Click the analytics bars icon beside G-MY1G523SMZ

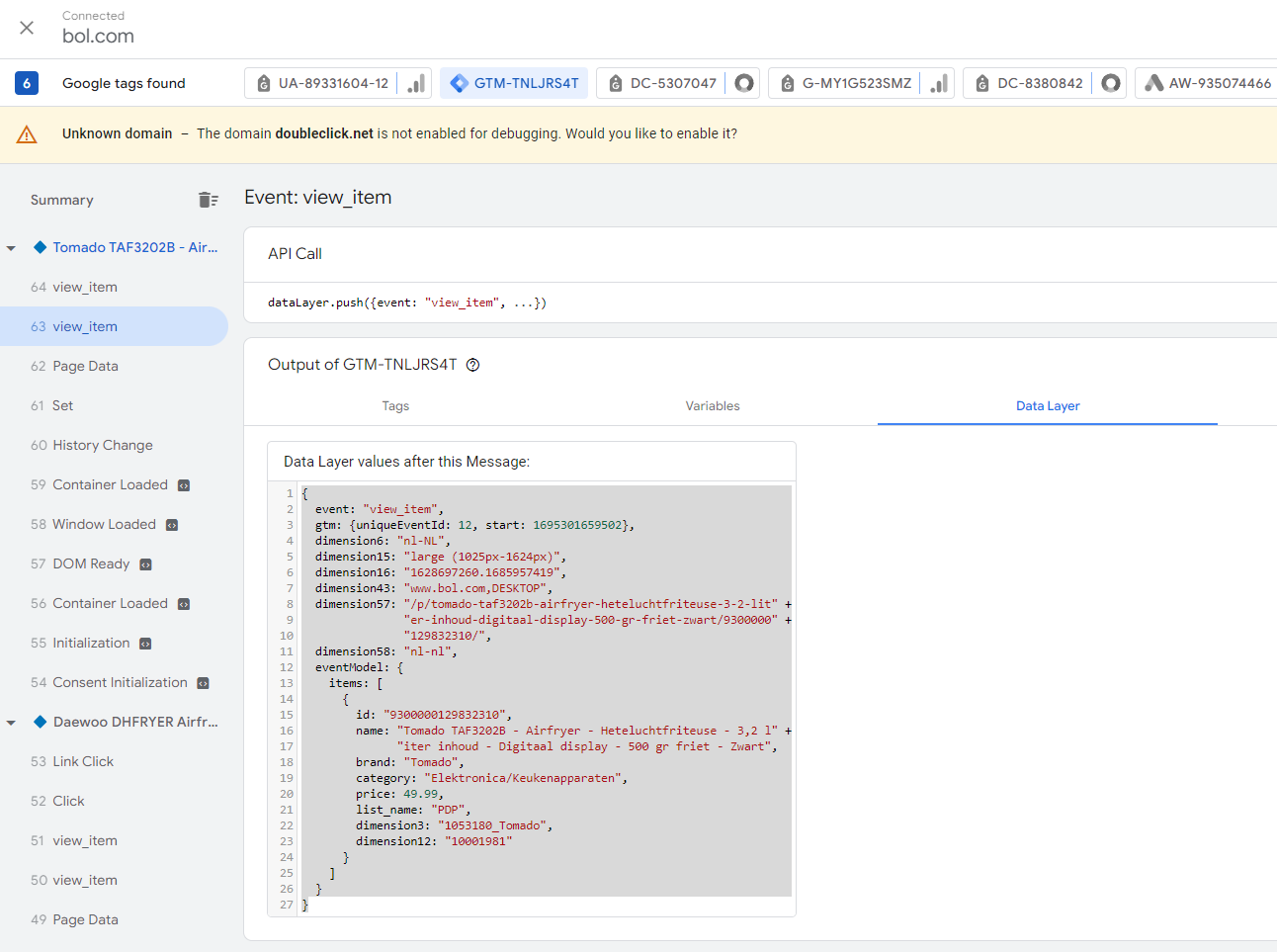[x=939, y=83]
